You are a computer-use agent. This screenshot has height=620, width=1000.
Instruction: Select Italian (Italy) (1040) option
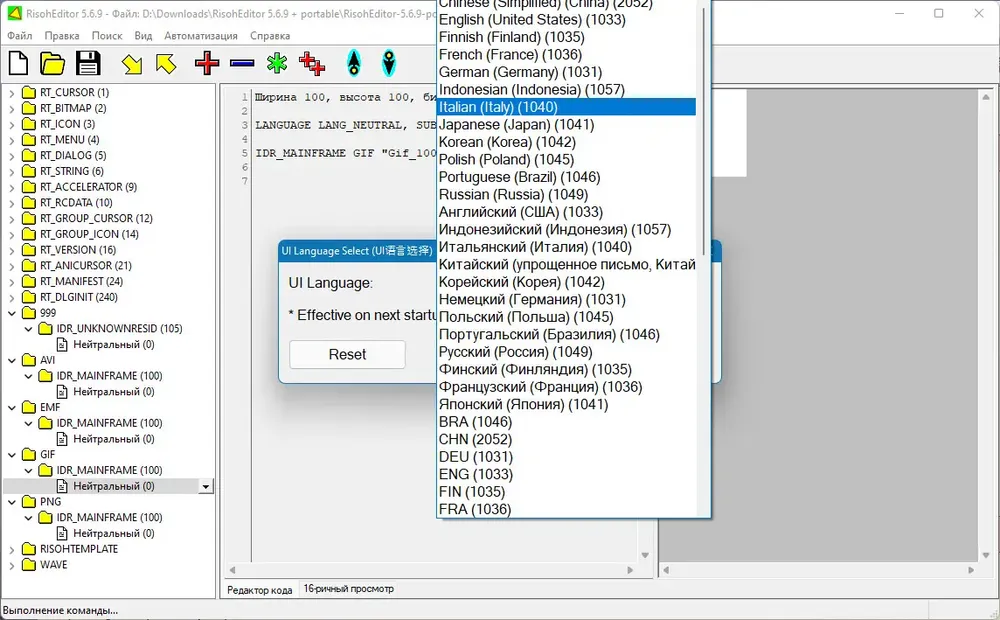pyautogui.click(x=566, y=107)
